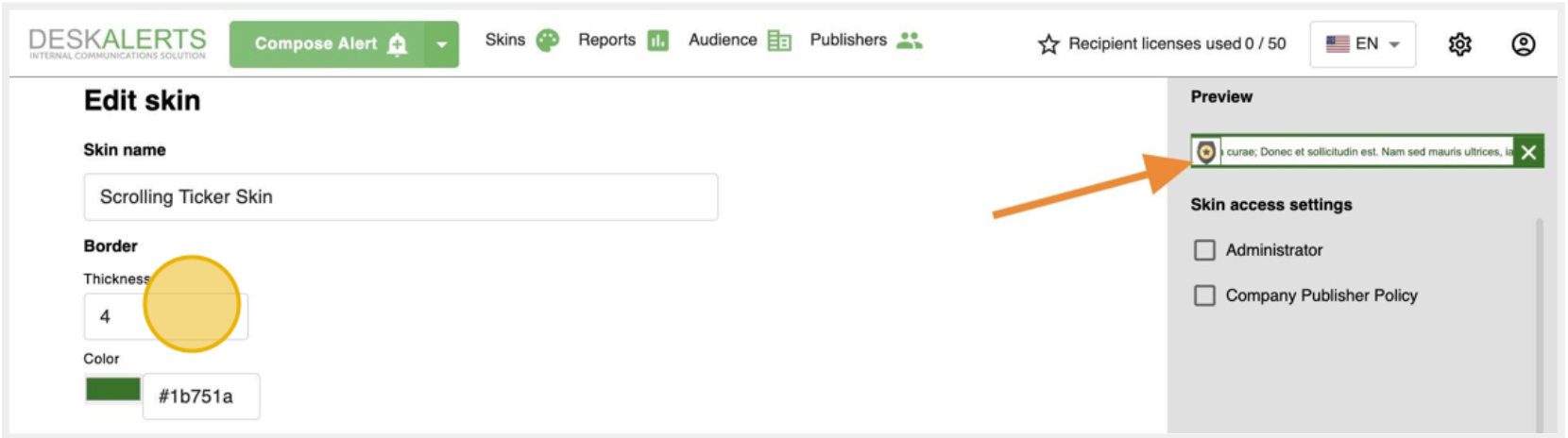Image resolution: width=1568 pixels, height=438 pixels.
Task: Expand the Compose Alert dropdown arrow
Action: tap(441, 44)
